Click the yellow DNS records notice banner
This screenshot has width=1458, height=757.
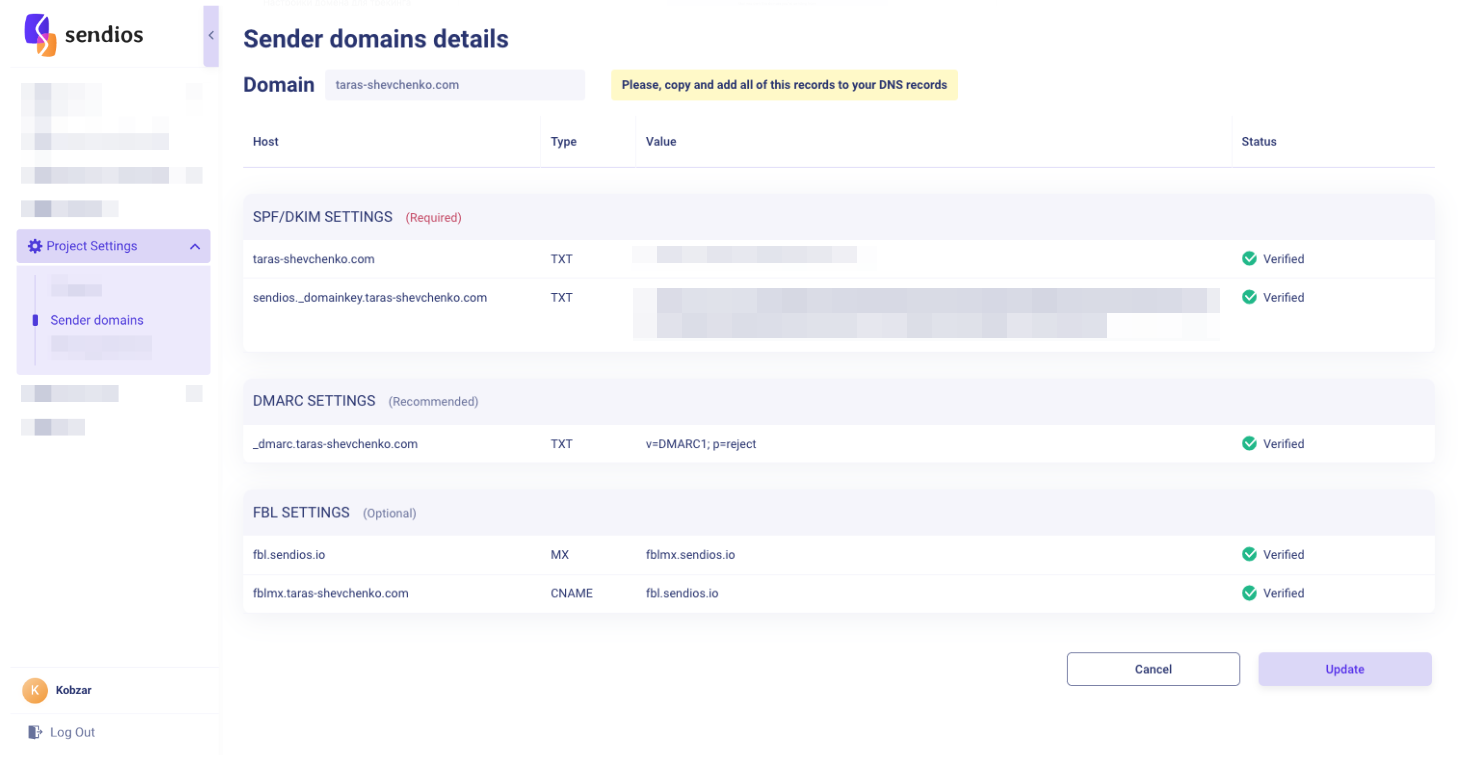784,85
